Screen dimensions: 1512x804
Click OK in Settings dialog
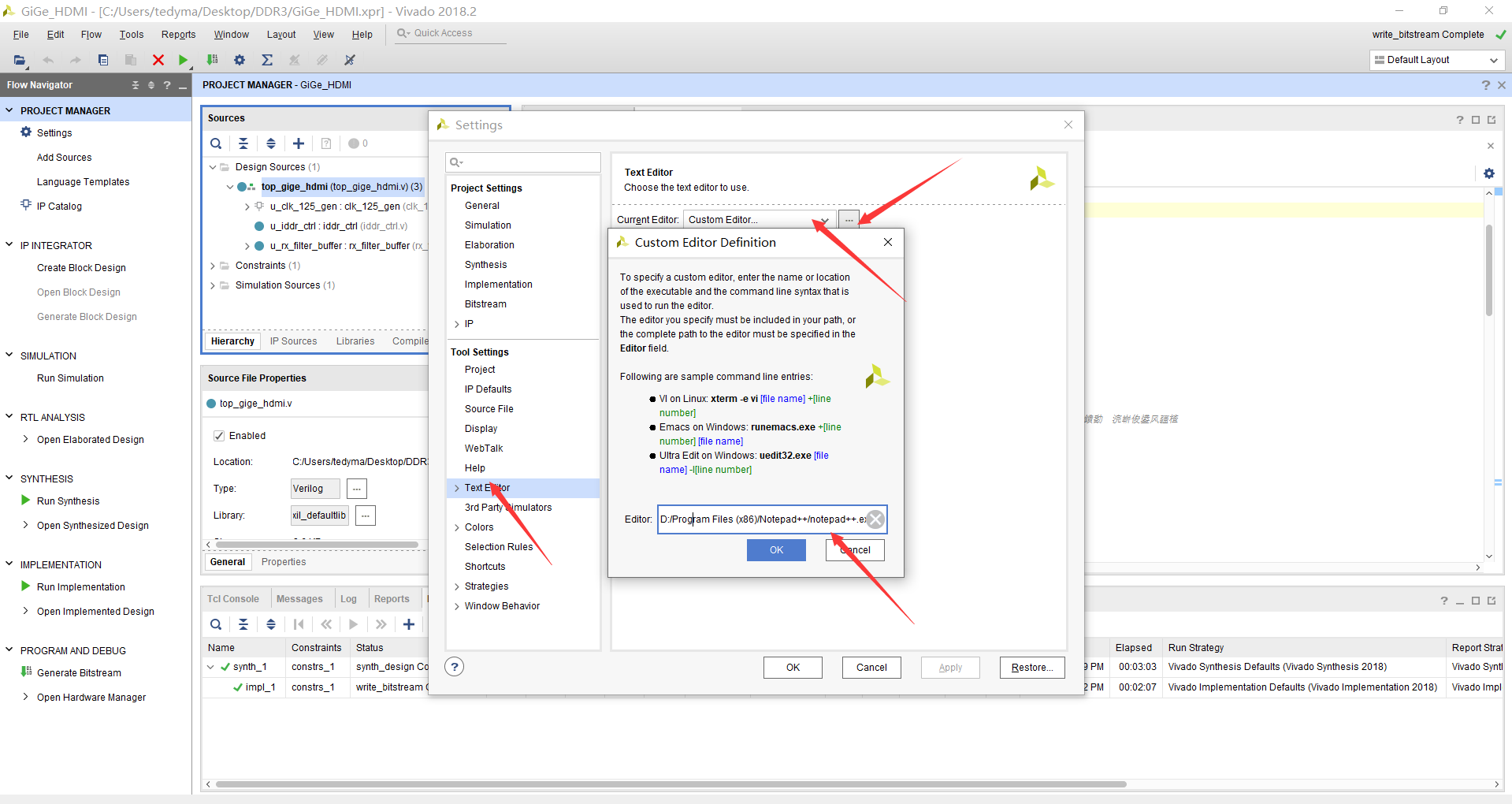(x=793, y=668)
